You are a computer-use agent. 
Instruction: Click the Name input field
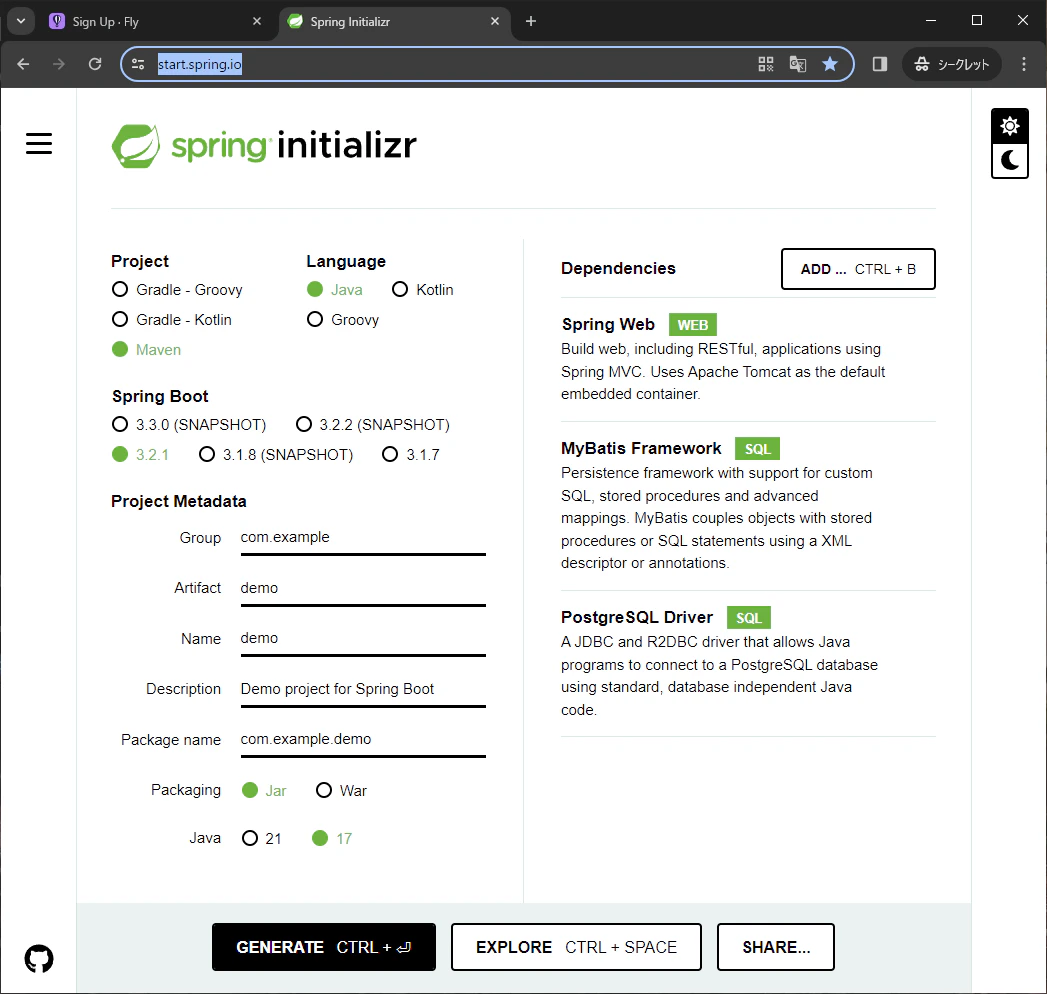[363, 639]
